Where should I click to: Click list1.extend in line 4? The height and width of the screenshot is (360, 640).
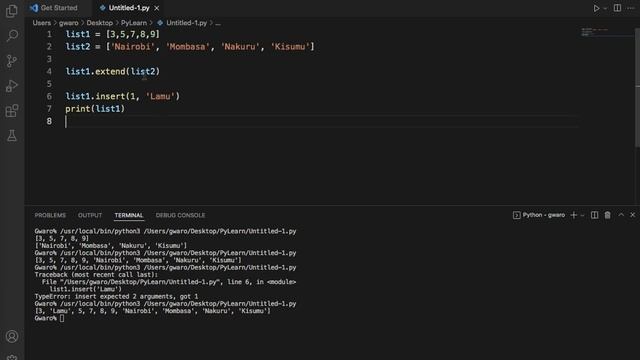(96, 71)
